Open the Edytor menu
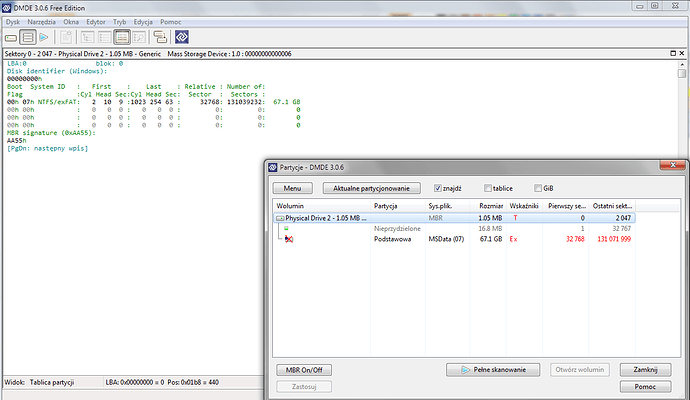This screenshot has height=400, width=690. tap(95, 22)
